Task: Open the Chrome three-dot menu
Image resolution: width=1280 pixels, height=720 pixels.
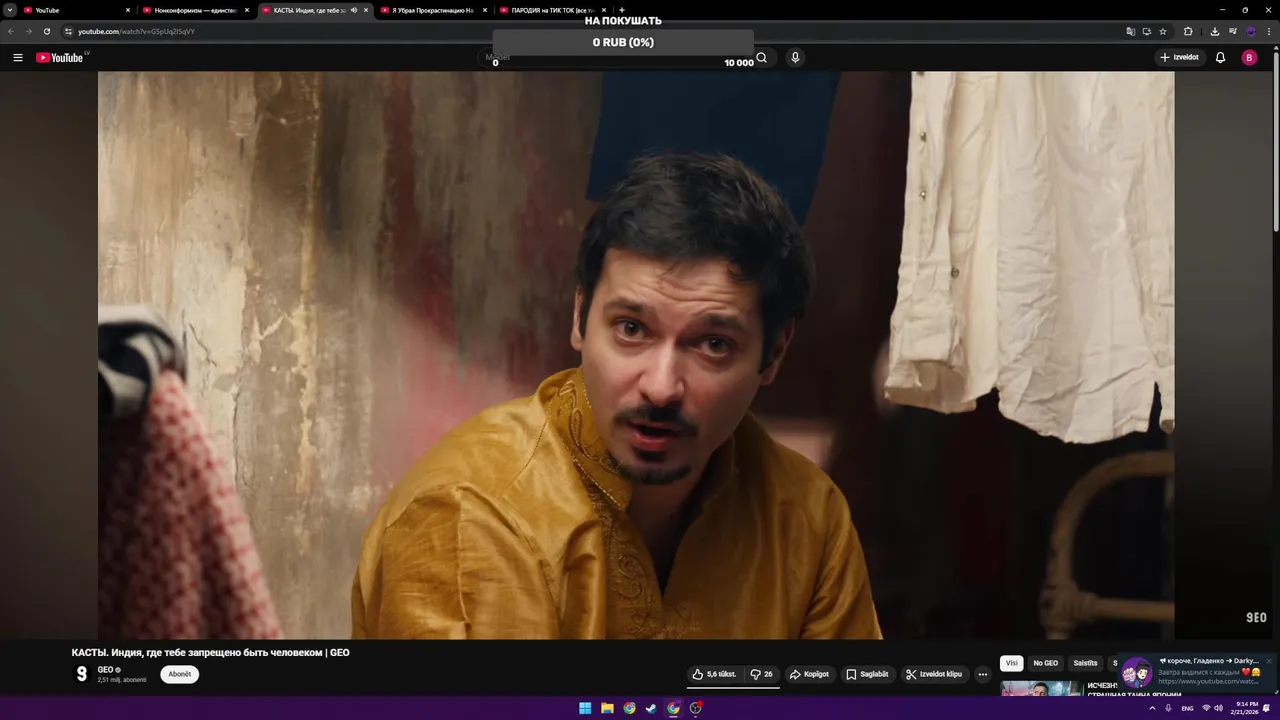Action: (1269, 31)
